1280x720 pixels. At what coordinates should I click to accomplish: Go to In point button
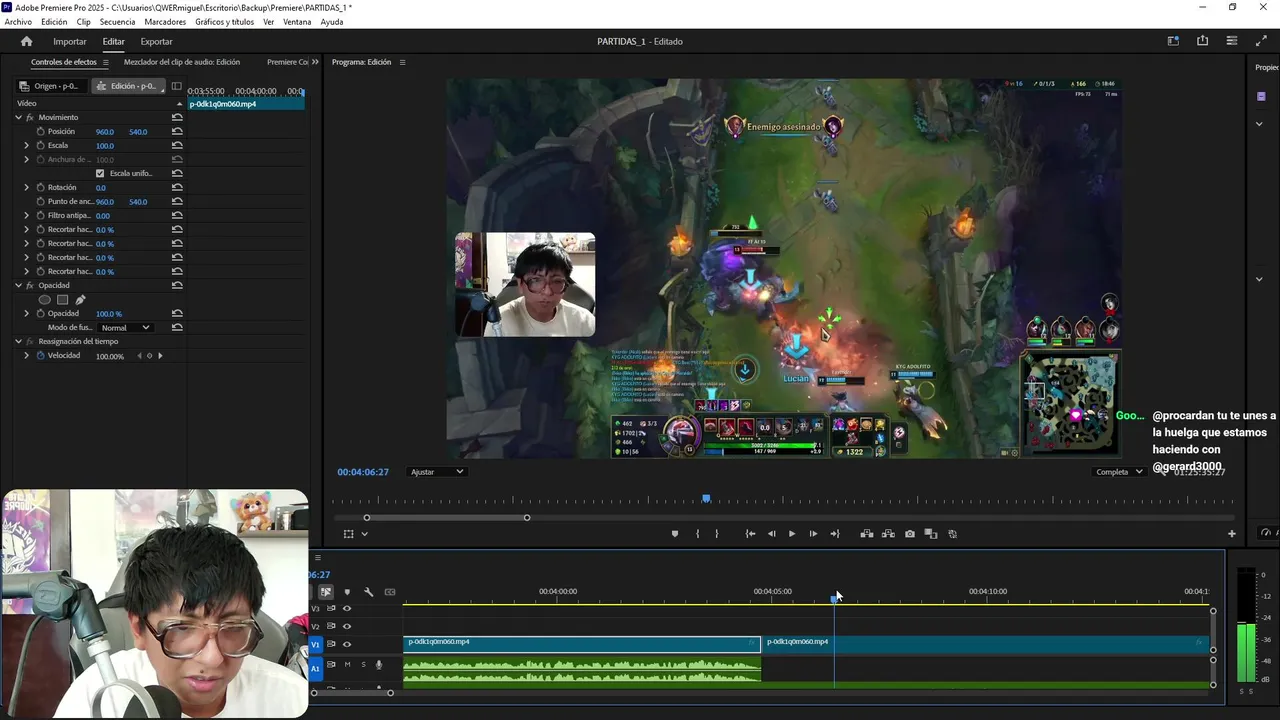[750, 534]
